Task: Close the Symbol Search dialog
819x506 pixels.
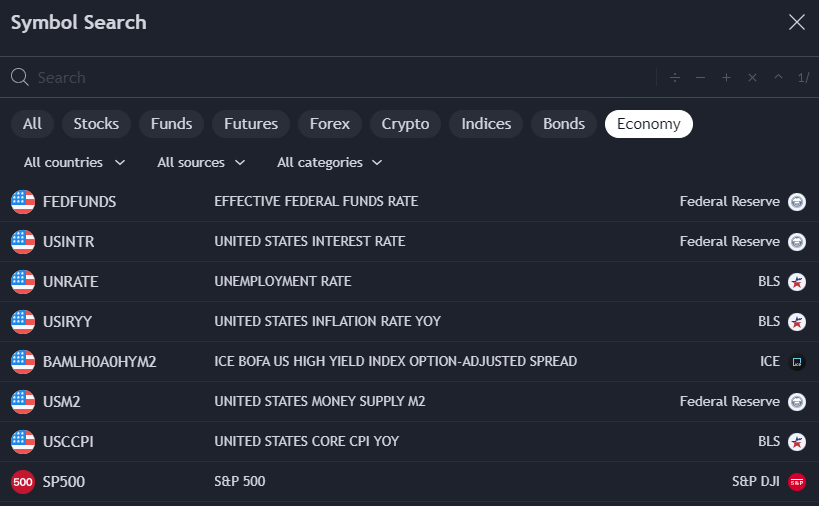Action: [796, 22]
